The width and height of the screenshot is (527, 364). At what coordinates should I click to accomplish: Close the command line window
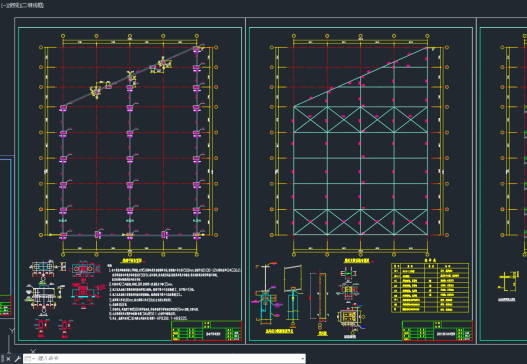tap(8, 359)
